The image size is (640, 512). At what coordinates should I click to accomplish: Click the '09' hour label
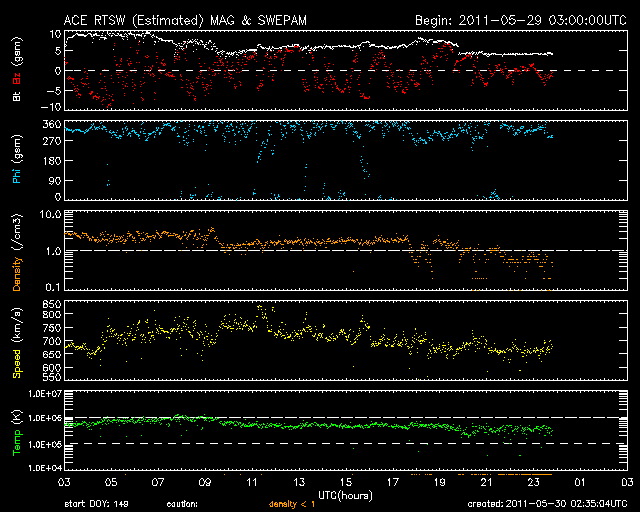[x=204, y=483]
